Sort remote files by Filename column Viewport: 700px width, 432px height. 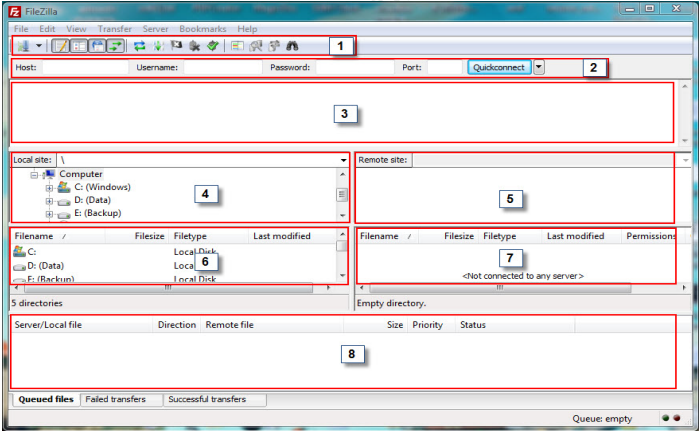point(387,236)
